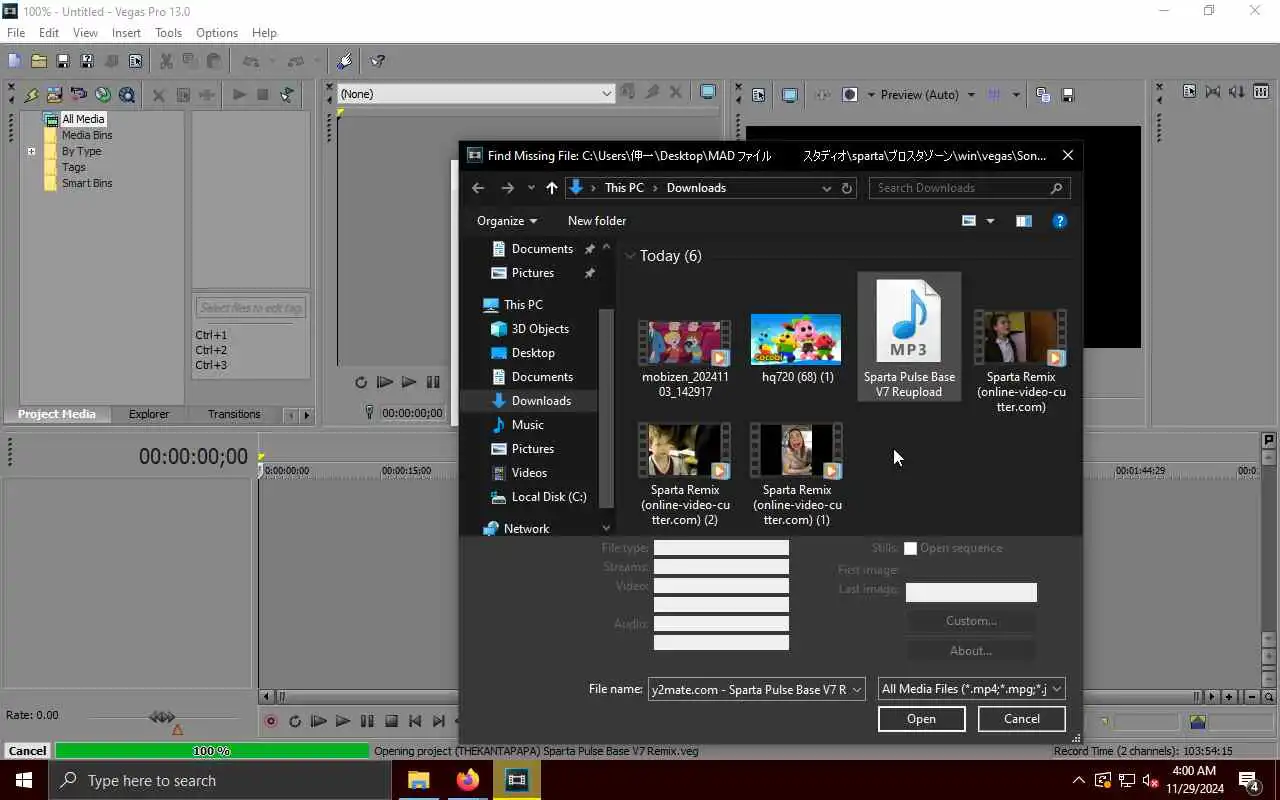Click the Up one level arrow in dialog
The image size is (1280, 800).
coord(551,188)
